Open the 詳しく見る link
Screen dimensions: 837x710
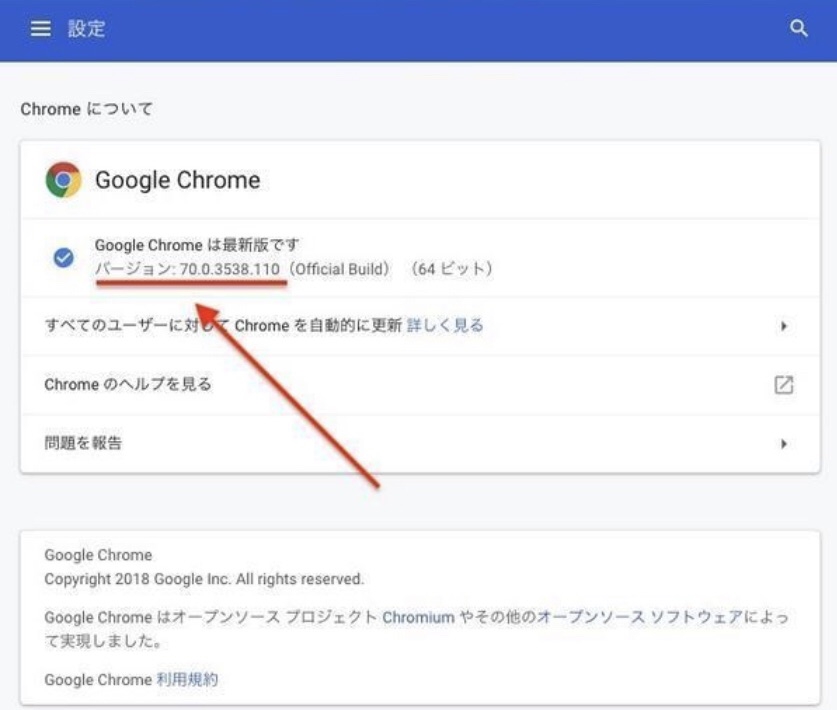(445, 325)
